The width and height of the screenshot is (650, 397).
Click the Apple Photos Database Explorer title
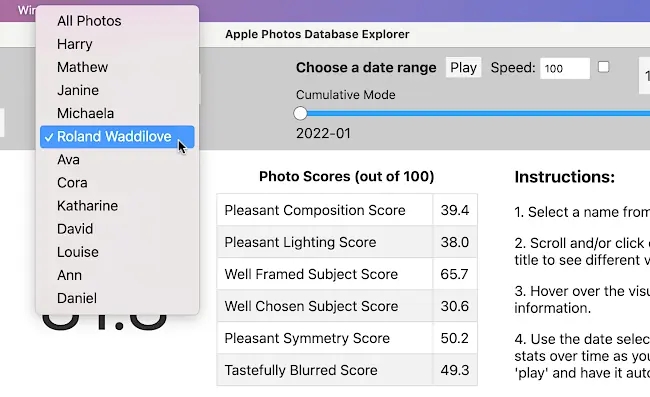point(317,34)
